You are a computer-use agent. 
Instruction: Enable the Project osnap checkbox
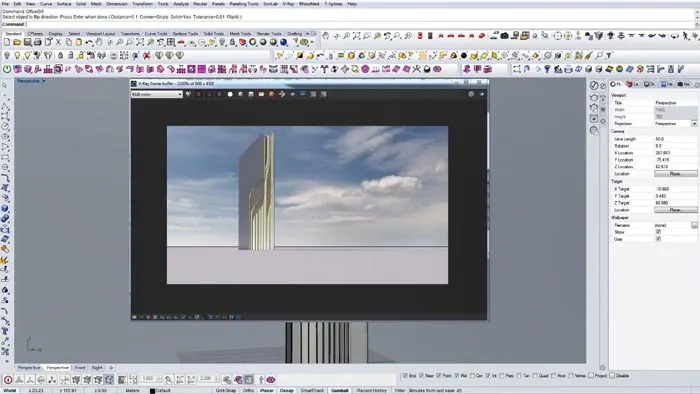coord(591,376)
